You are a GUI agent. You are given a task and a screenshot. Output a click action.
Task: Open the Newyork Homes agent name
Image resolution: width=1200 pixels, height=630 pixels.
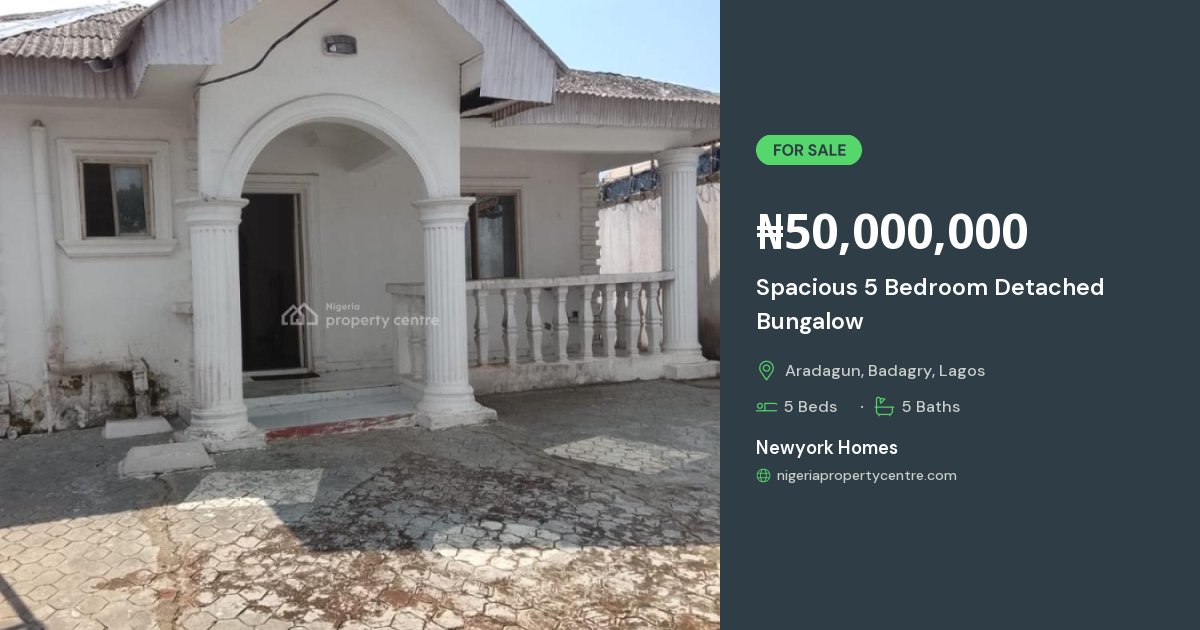[827, 447]
